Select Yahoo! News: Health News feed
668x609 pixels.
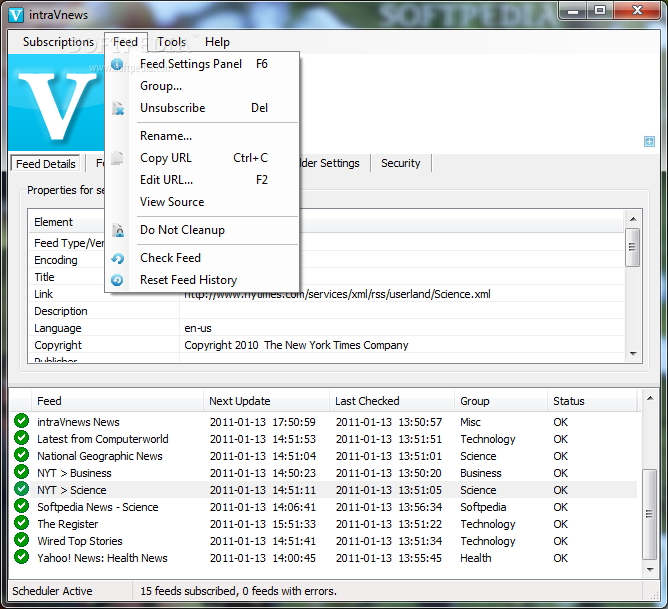point(324,558)
